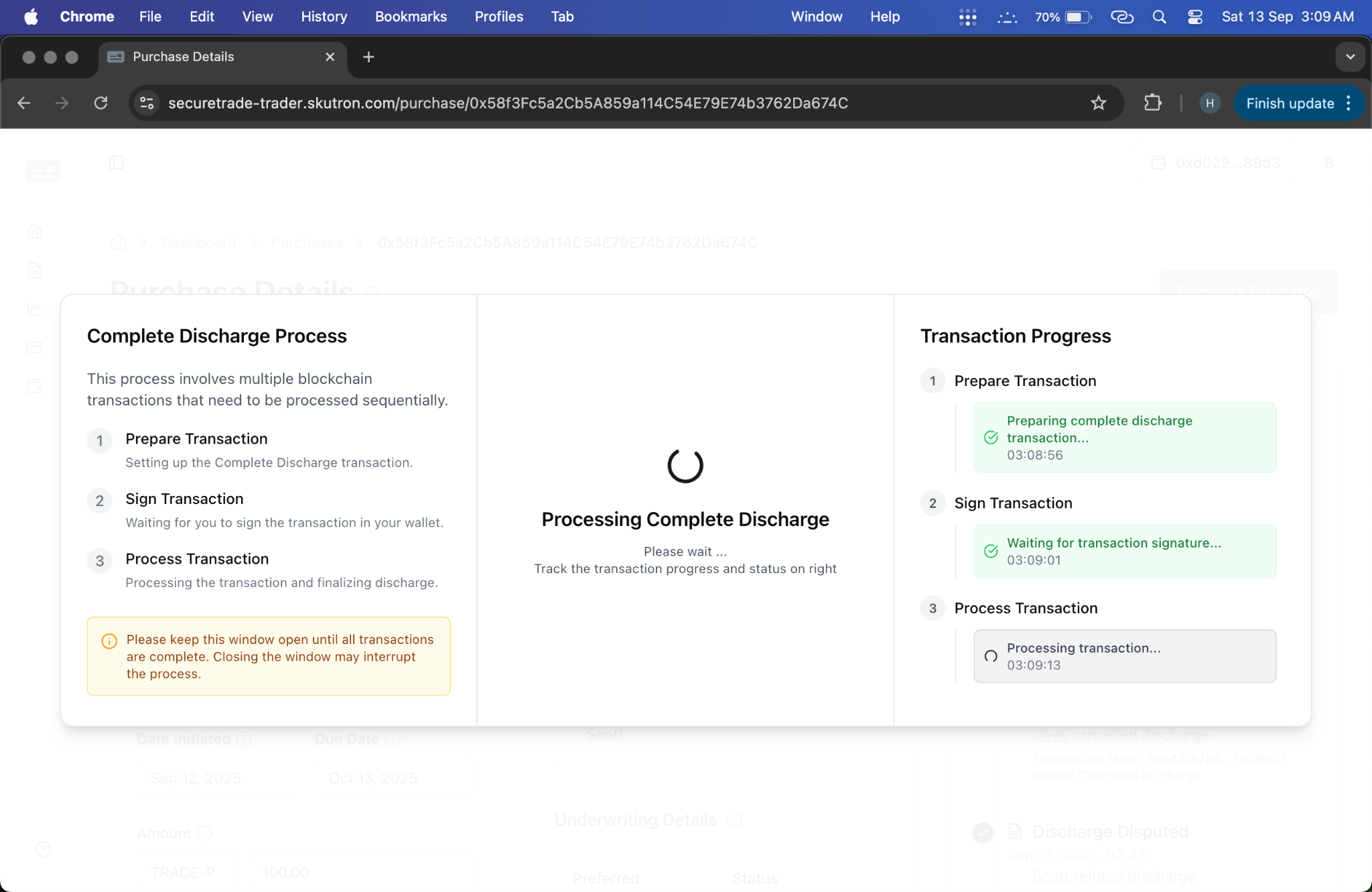Click the Complete Discharge button behind modal
The height and width of the screenshot is (892, 1372).
click(1249, 292)
